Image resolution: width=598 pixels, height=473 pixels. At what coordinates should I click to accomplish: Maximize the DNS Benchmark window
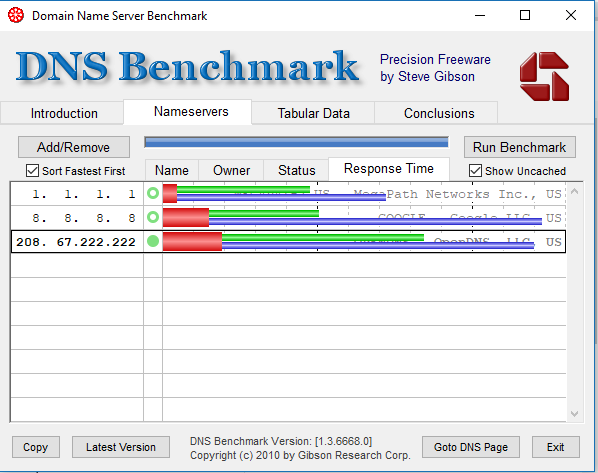tap(525, 15)
